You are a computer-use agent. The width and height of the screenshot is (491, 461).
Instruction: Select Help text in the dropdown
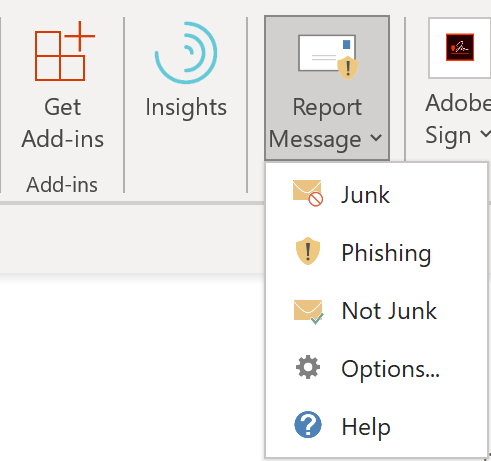[x=366, y=427]
